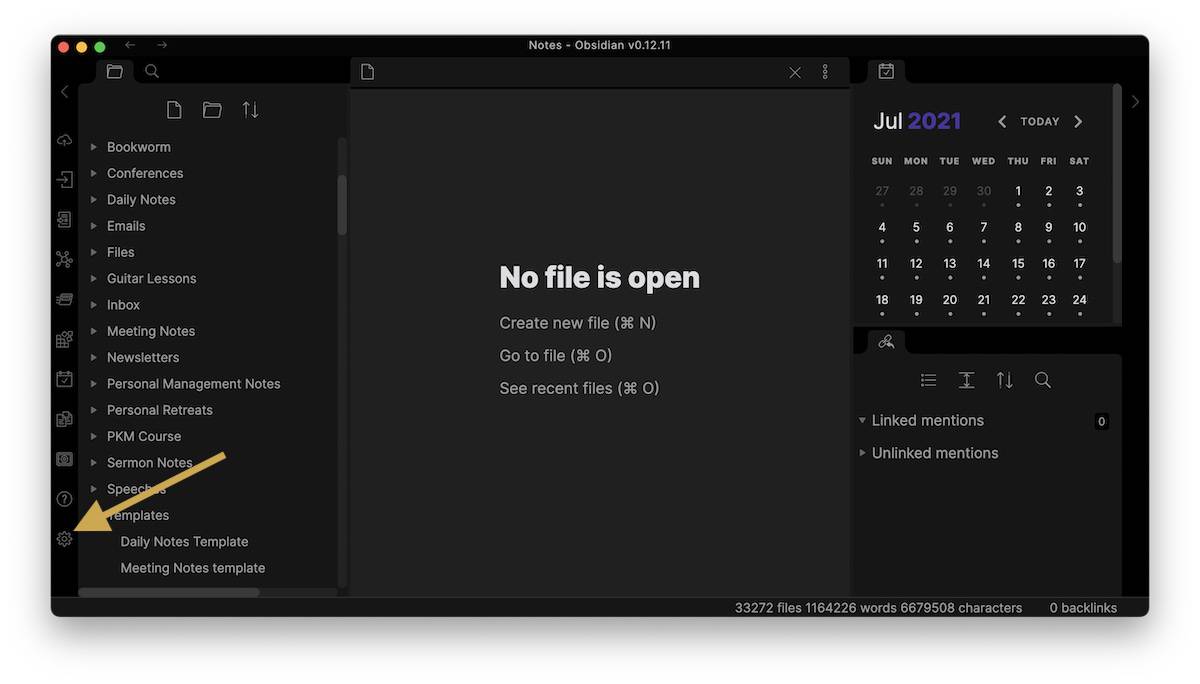Collapse the right sidebar with the chevron
The width and height of the screenshot is (1200, 684).
coord(1135,102)
